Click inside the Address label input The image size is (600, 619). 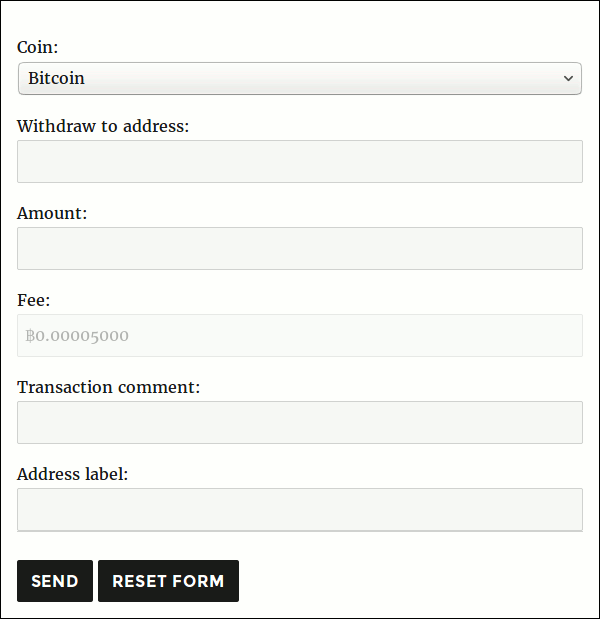click(x=299, y=509)
